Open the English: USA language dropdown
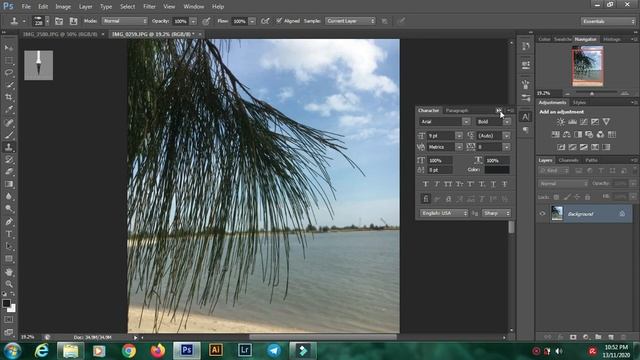 (x=444, y=213)
